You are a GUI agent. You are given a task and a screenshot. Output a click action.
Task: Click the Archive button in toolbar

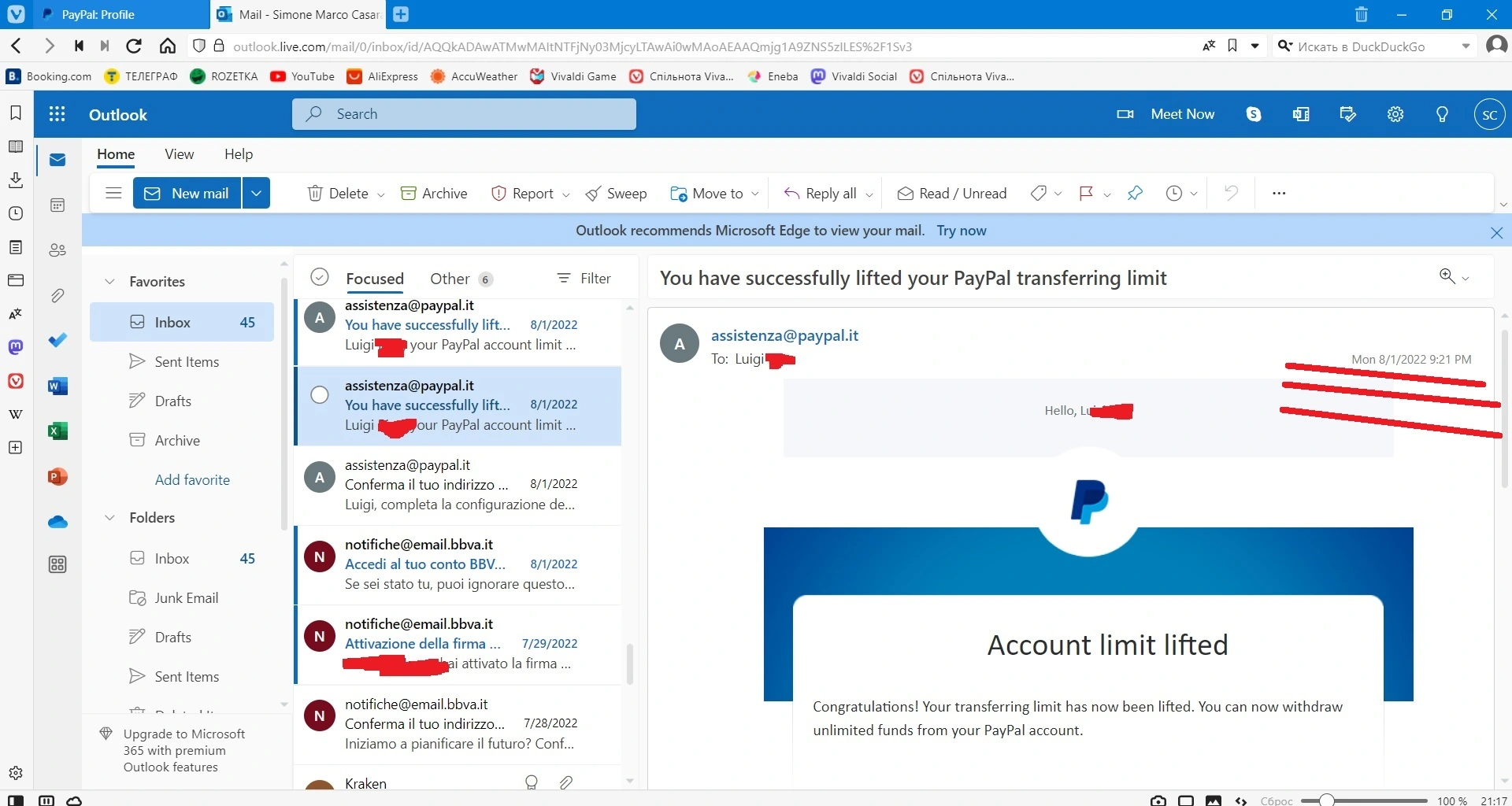click(434, 193)
